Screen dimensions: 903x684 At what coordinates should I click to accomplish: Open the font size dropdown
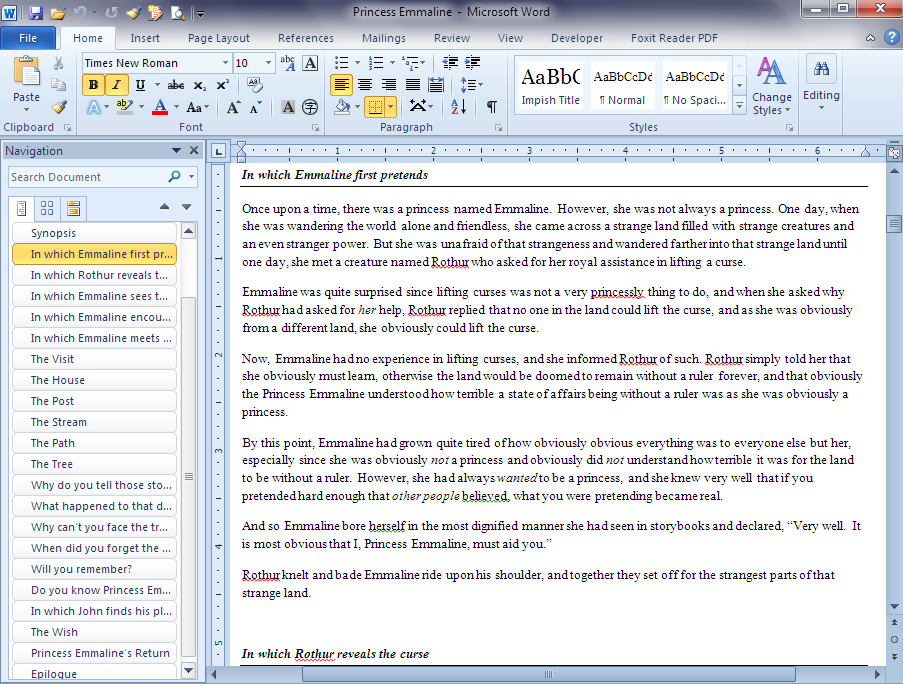(268, 63)
